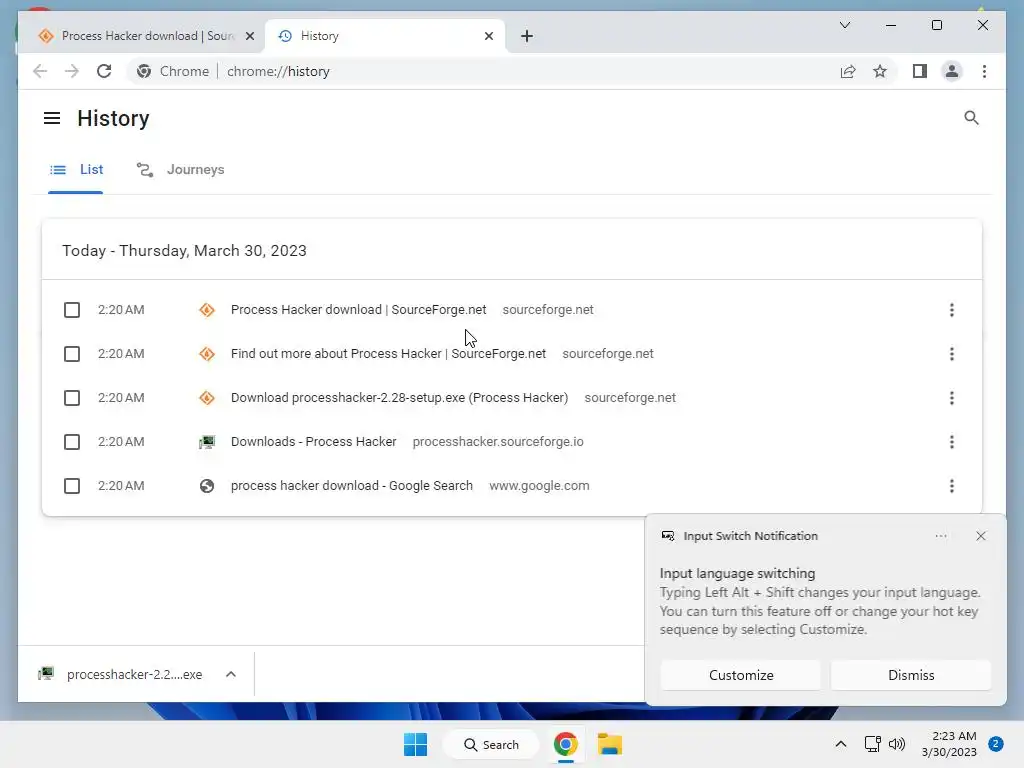Viewport: 1024px width, 768px height.
Task: Check the Download processhacker-2.28-setup.exe entry
Action: coord(72,398)
